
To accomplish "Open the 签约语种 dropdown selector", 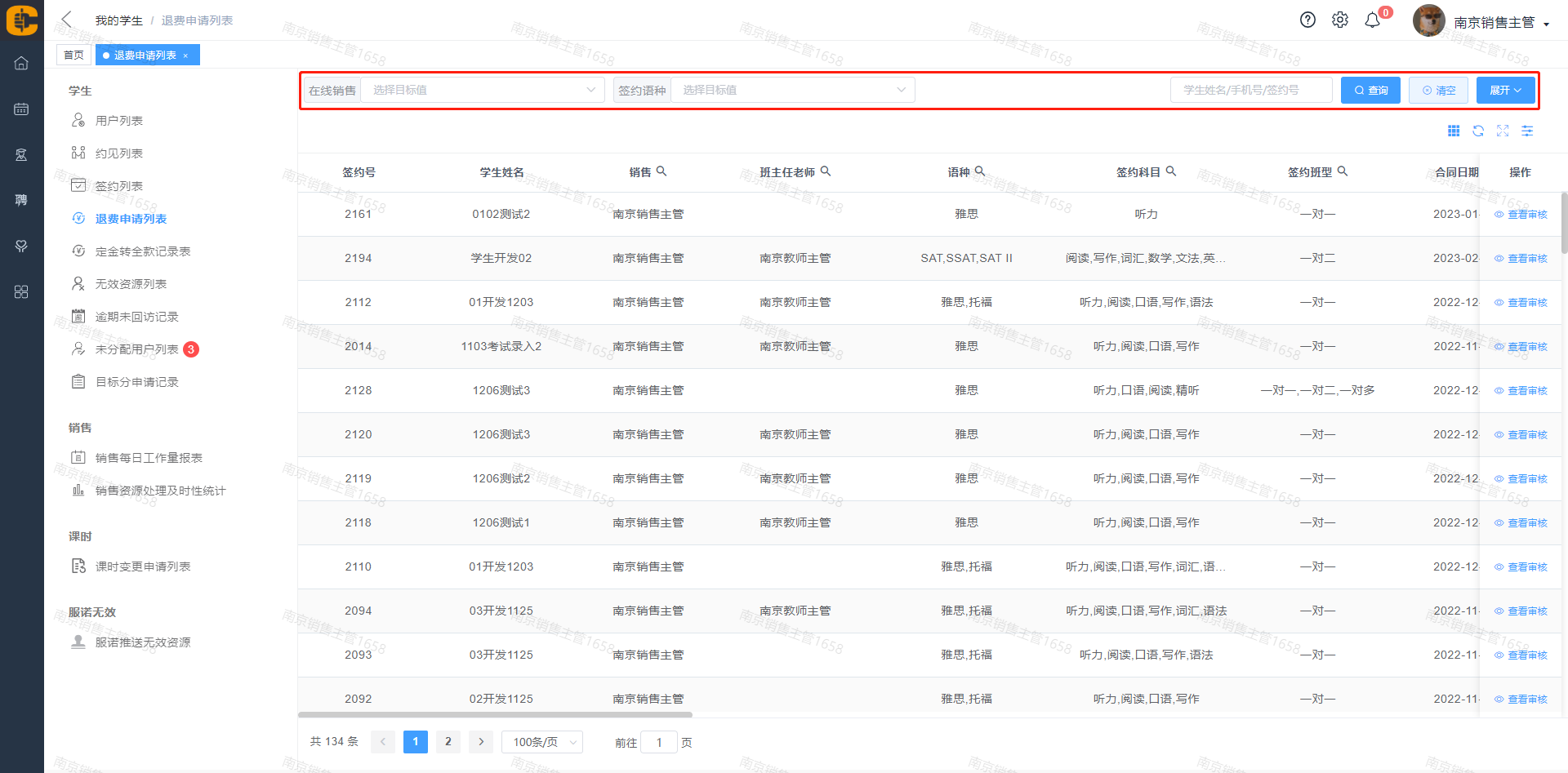I will [x=792, y=90].
